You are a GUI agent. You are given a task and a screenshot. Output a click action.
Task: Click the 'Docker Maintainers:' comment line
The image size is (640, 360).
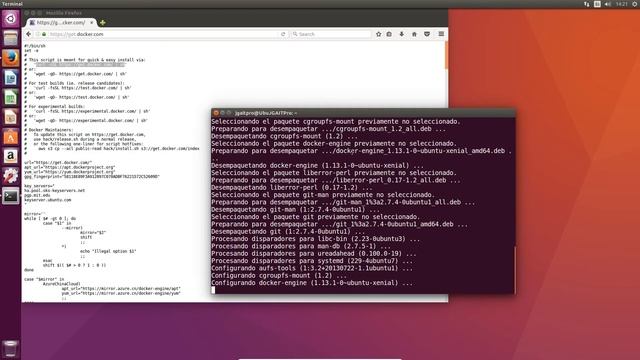[51, 130]
